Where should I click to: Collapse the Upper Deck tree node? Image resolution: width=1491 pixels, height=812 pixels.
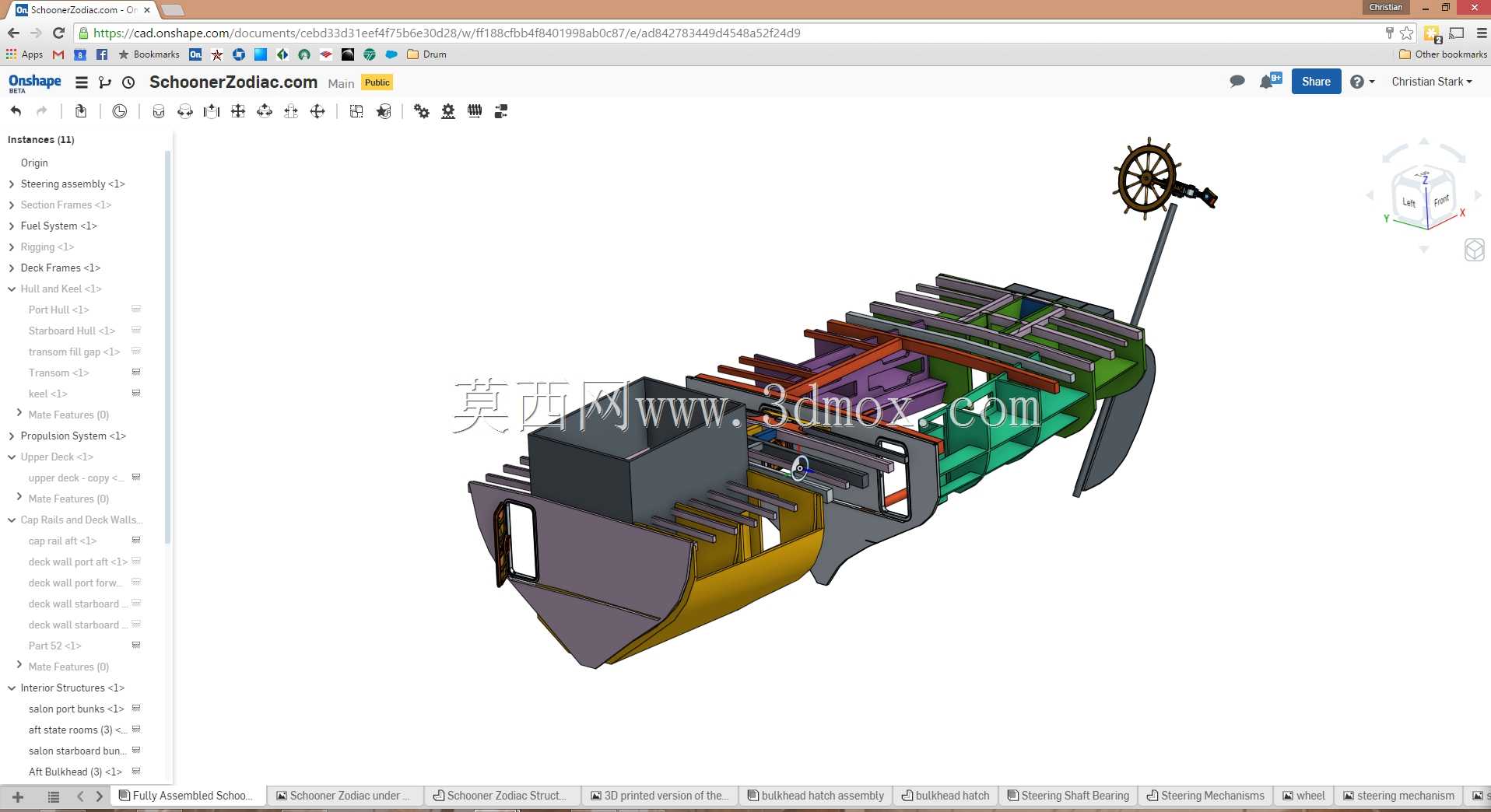coord(12,457)
